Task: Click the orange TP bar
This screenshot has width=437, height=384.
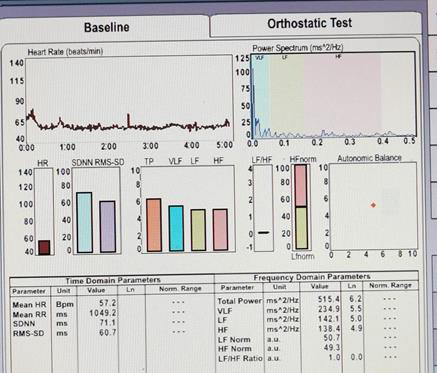Action: (154, 225)
